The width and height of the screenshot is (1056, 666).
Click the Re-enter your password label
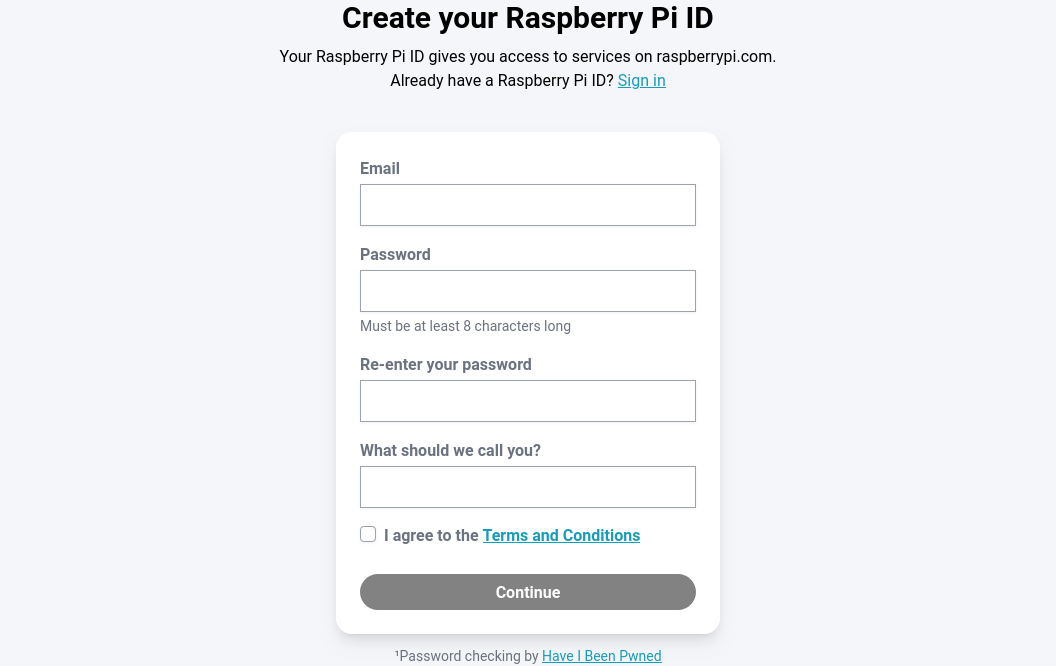pyautogui.click(x=446, y=364)
